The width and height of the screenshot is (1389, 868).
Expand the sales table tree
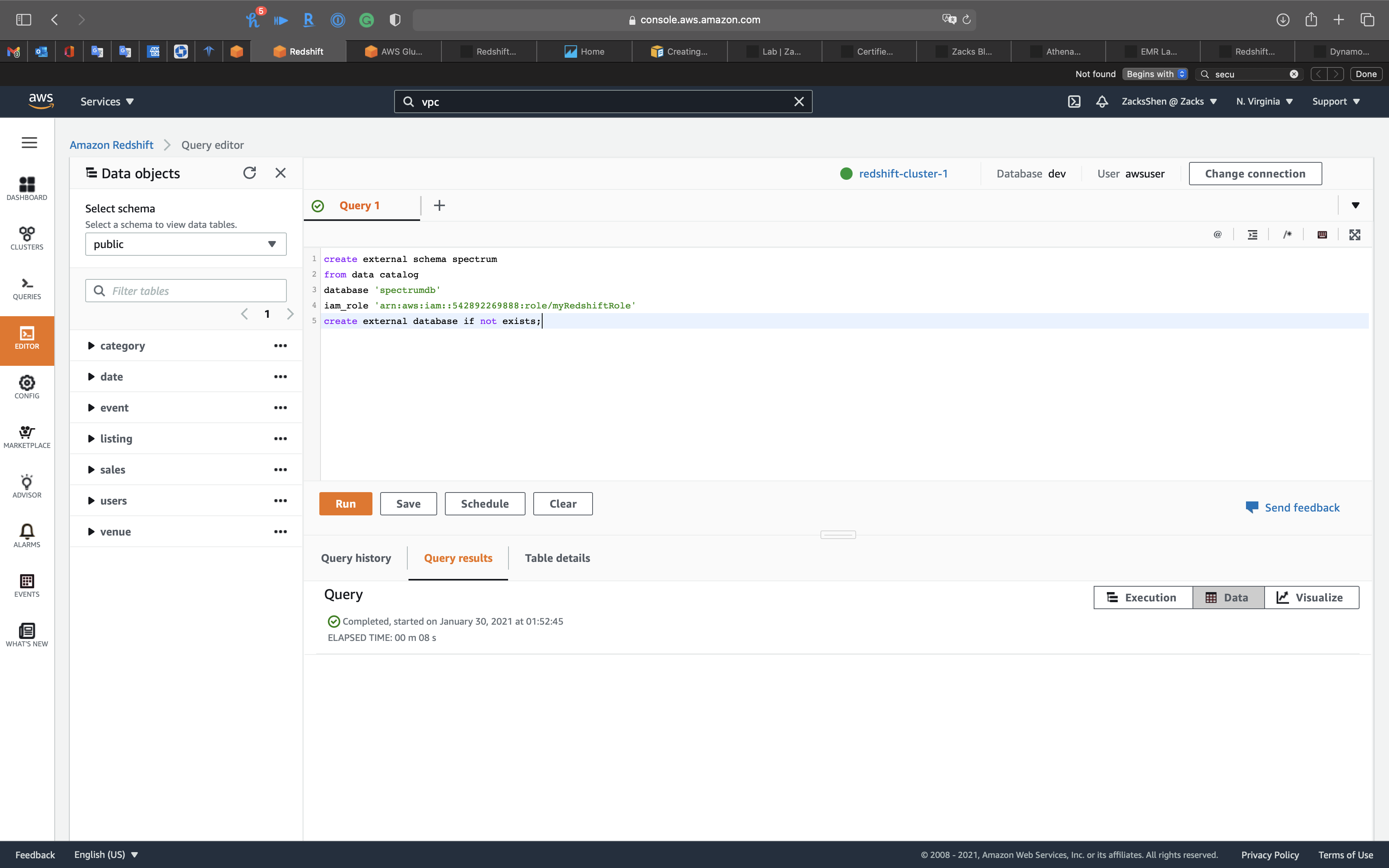[91, 470]
